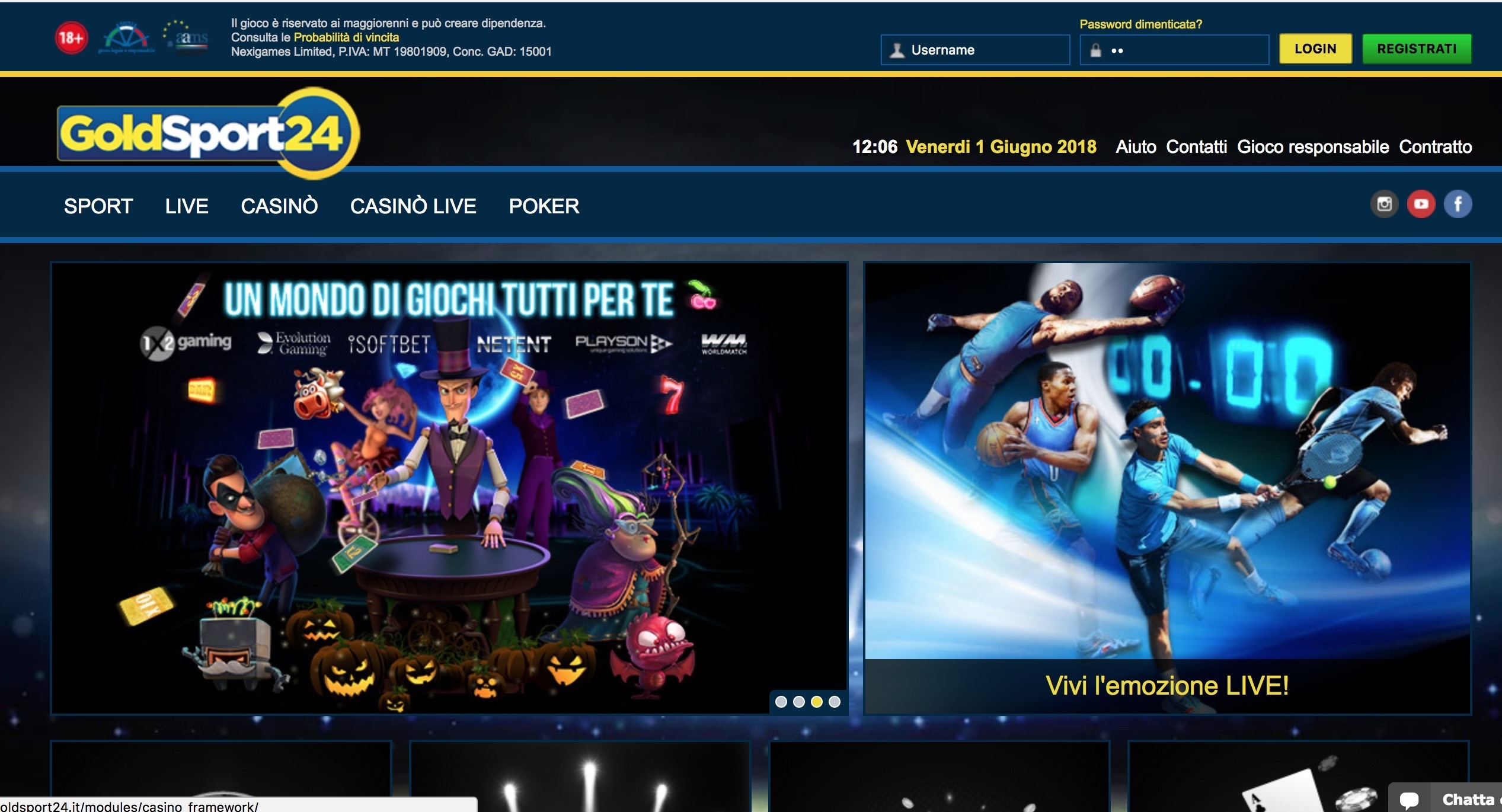This screenshot has width=1502, height=812.
Task: Open the Gioco responsabile link
Action: click(x=1313, y=147)
